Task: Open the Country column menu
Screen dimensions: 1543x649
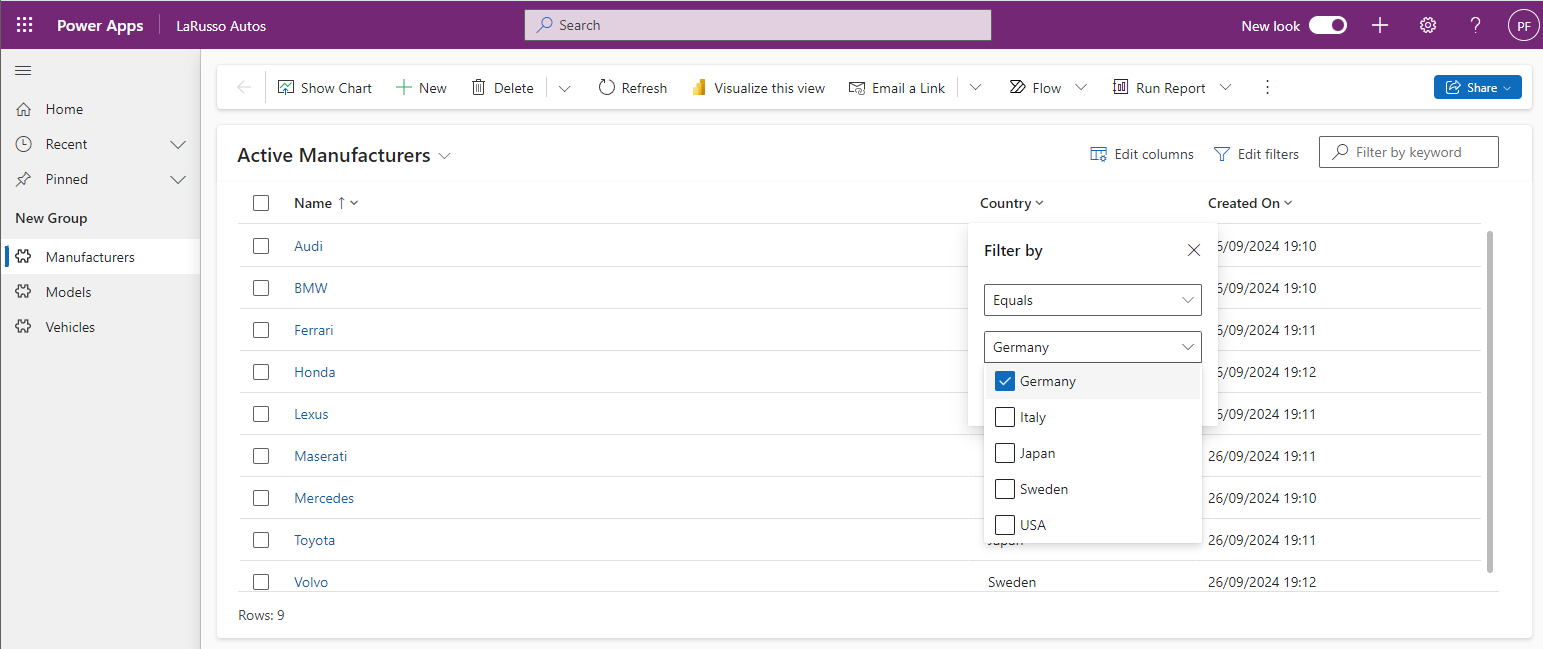Action: coord(1038,202)
